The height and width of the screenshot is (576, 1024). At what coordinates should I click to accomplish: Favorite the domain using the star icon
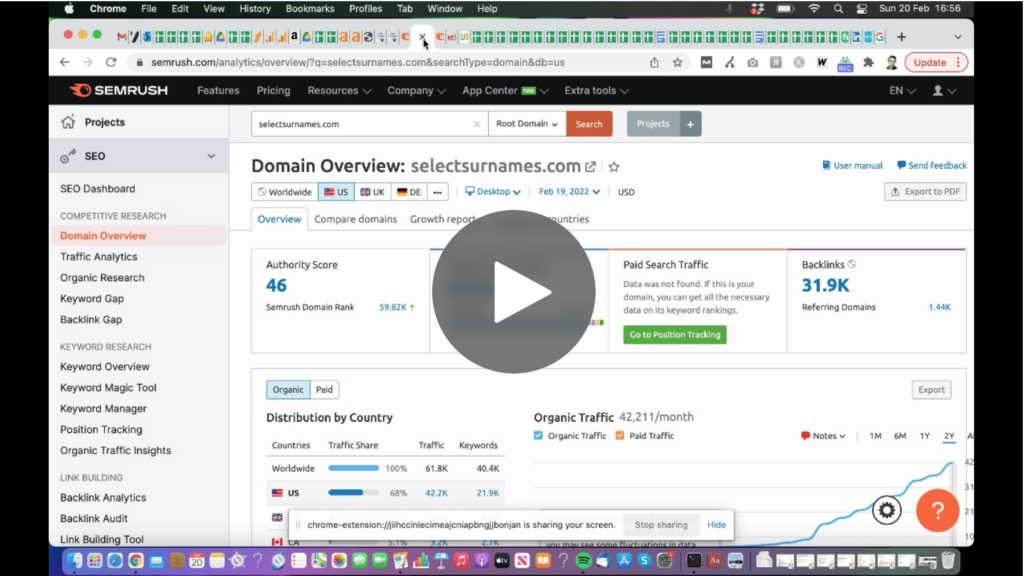(614, 167)
